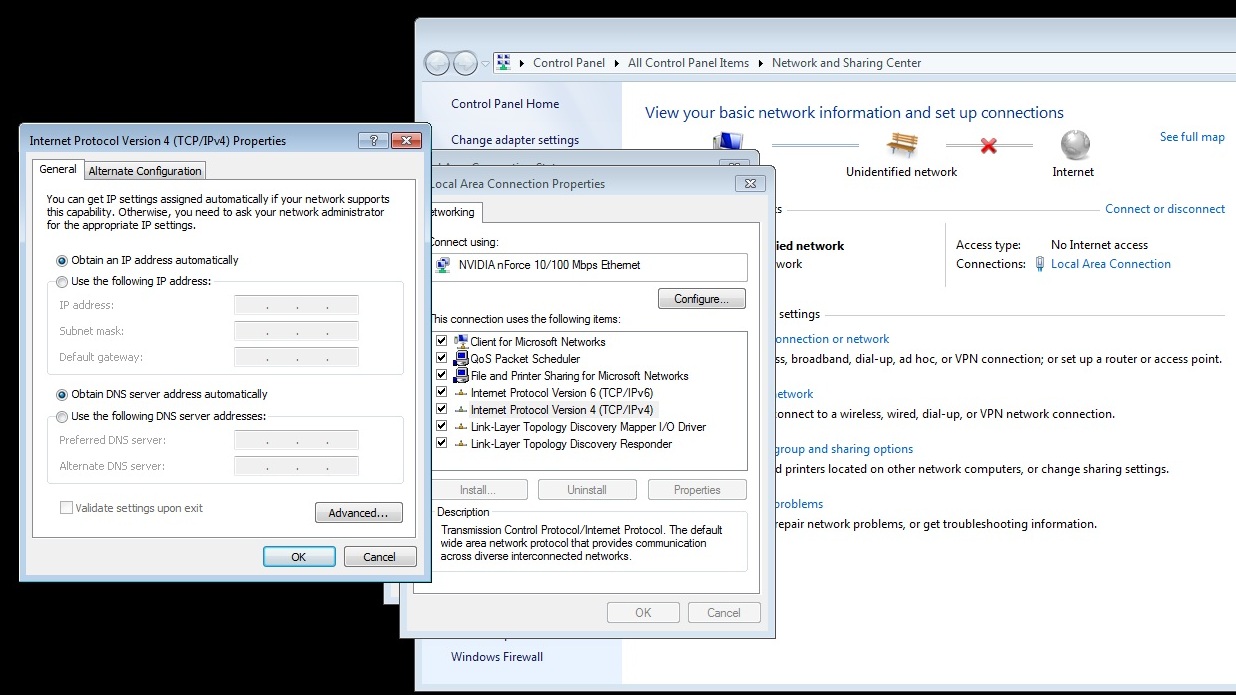This screenshot has height=695, width=1236.
Task: Click the help question mark button in IPv4 dialog
Action: click(x=372, y=141)
